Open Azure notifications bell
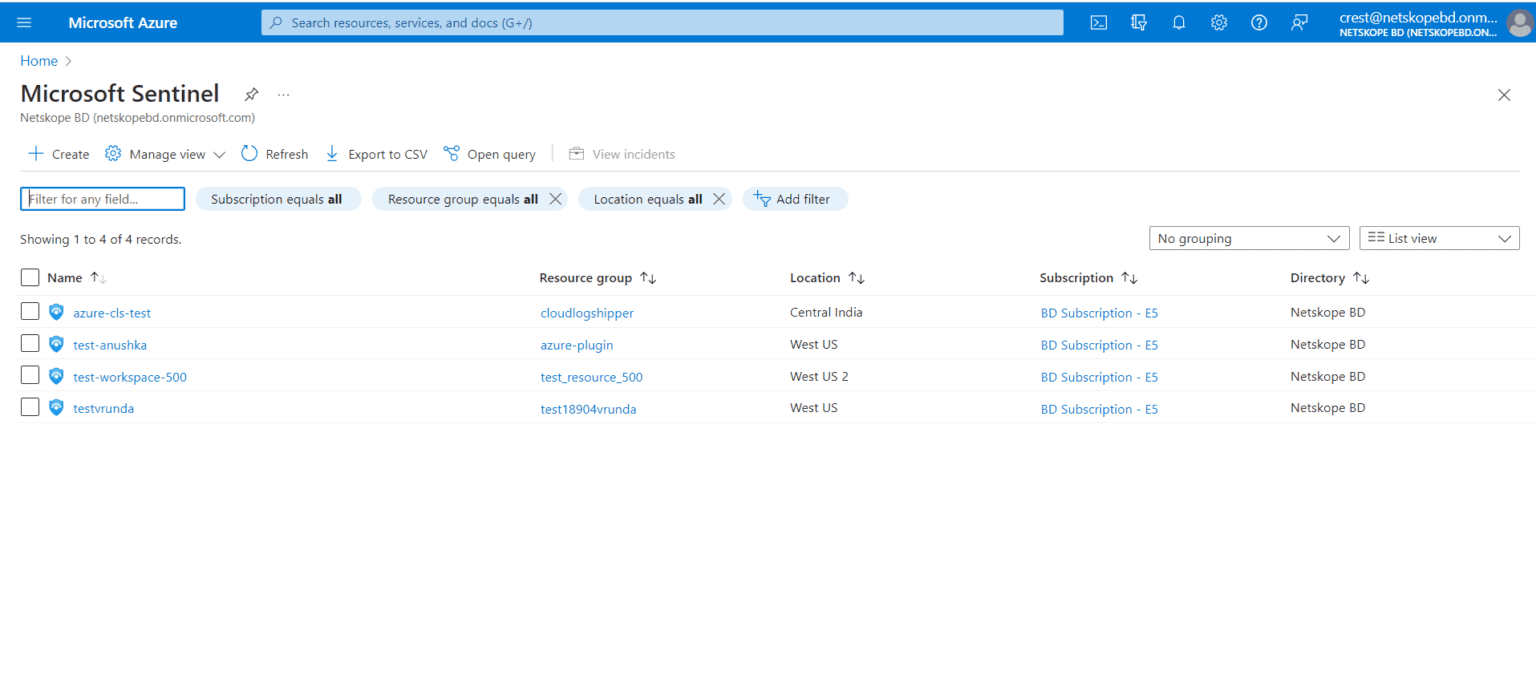1536x679 pixels. click(x=1178, y=22)
